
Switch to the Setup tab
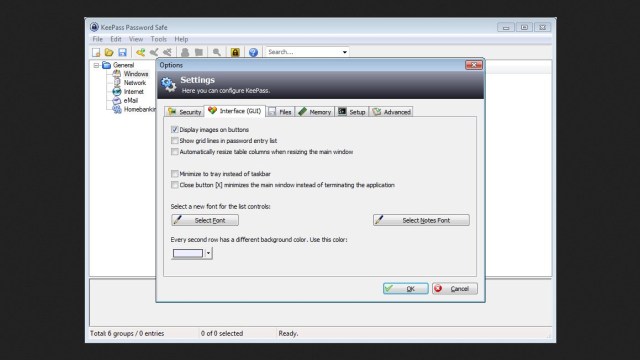tap(352, 112)
